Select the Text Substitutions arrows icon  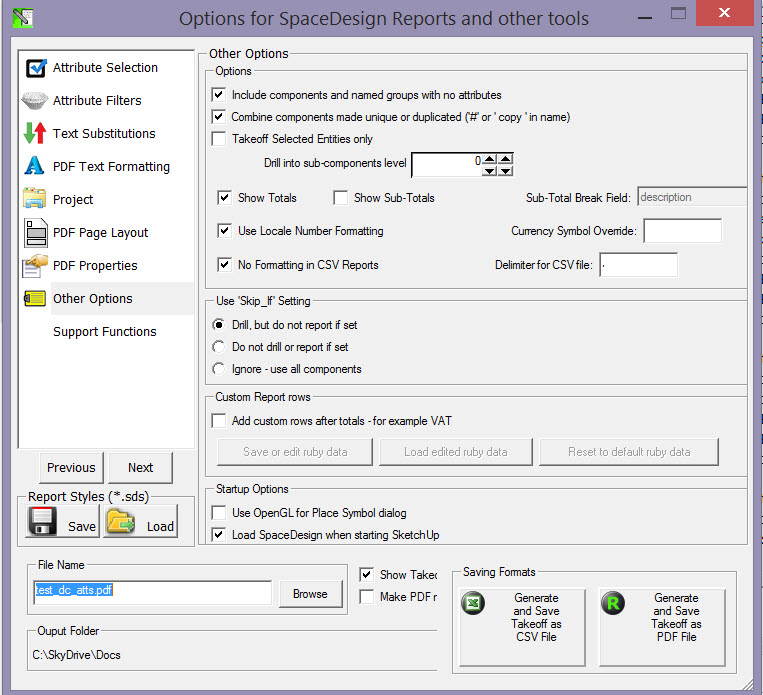(x=35, y=133)
